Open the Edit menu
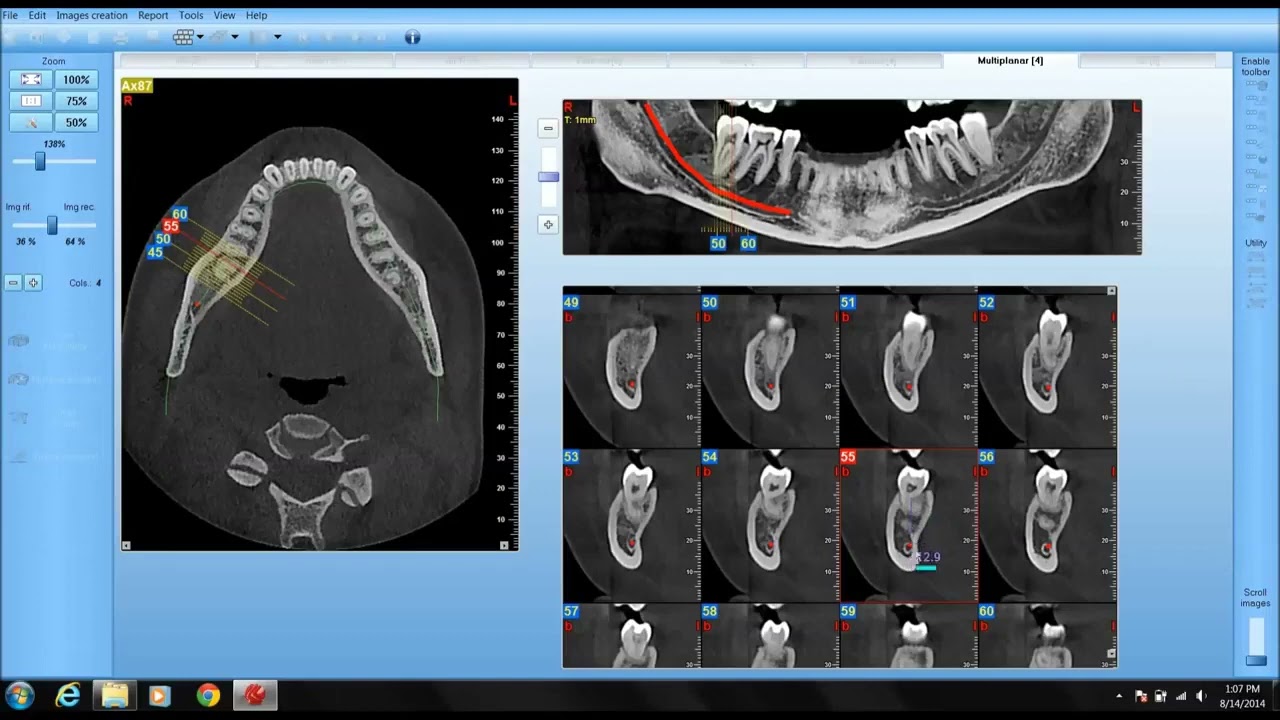The image size is (1280, 720). click(x=37, y=15)
